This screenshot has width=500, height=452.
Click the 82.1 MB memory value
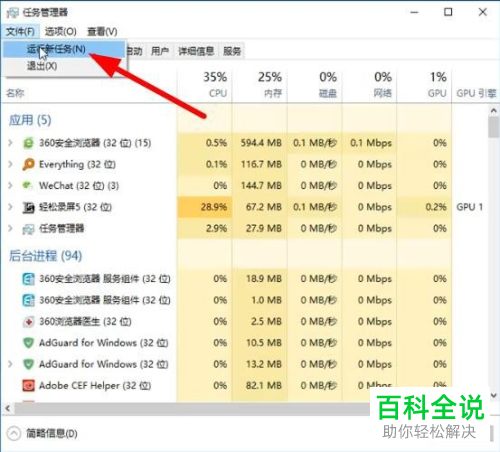[x=264, y=386]
